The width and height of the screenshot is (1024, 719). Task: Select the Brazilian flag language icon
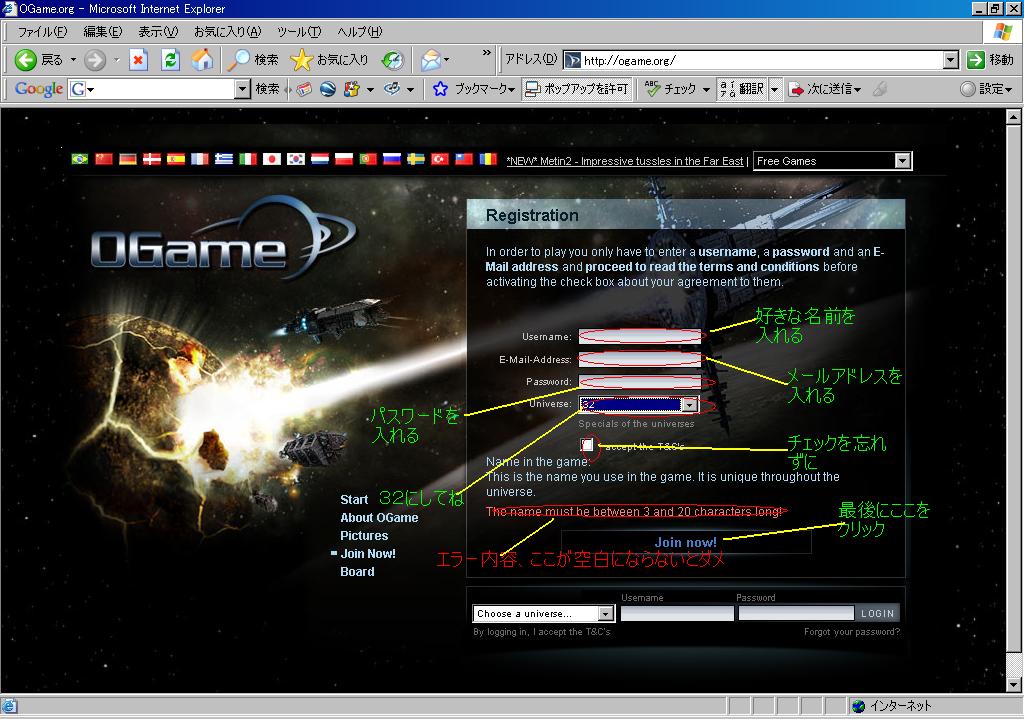click(x=80, y=159)
